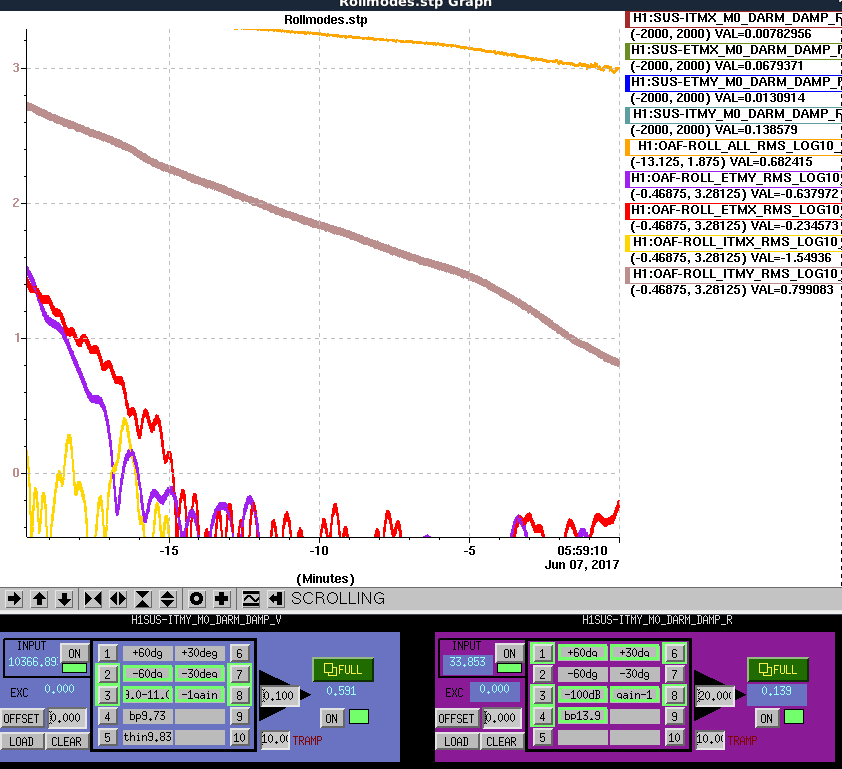The height and width of the screenshot is (769, 842).
Task: Click the LOAD button in DAMP_V module
Action: 21,741
